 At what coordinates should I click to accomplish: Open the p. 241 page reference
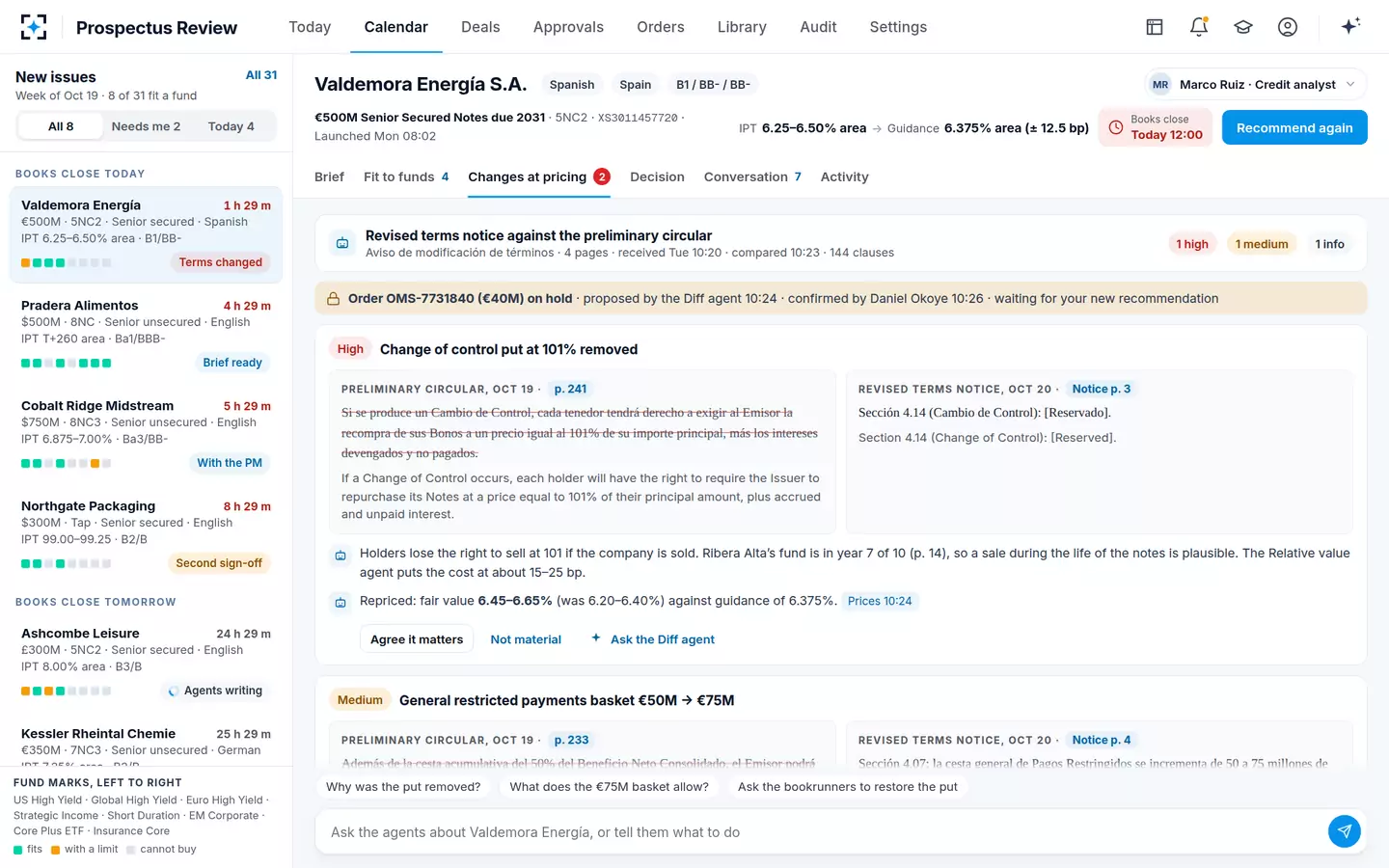[x=570, y=389]
